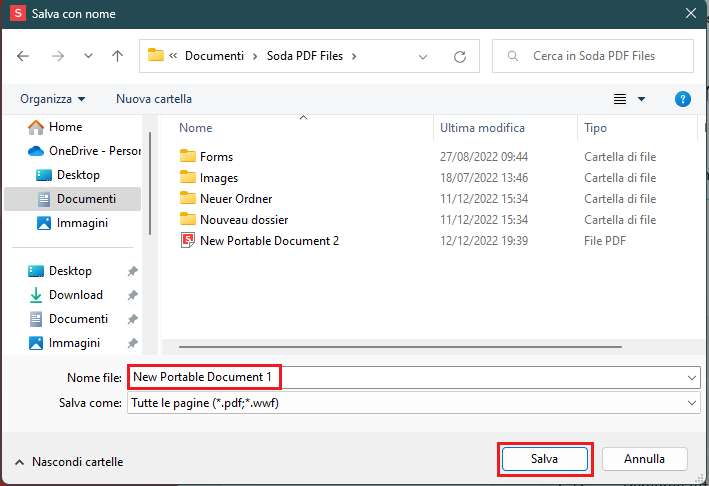Image resolution: width=709 pixels, height=486 pixels.
Task: Create a Nuova cartella
Action: (x=154, y=99)
